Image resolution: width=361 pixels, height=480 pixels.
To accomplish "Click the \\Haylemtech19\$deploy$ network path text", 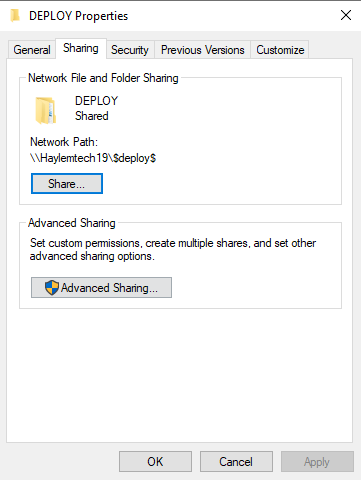I will tap(93, 158).
